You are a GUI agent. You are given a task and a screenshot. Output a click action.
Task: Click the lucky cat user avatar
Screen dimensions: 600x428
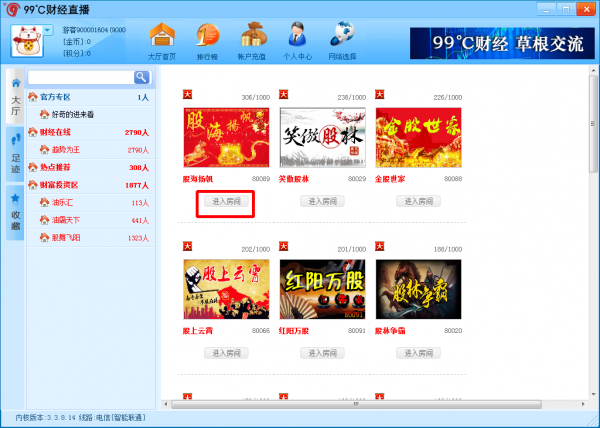(x=27, y=41)
